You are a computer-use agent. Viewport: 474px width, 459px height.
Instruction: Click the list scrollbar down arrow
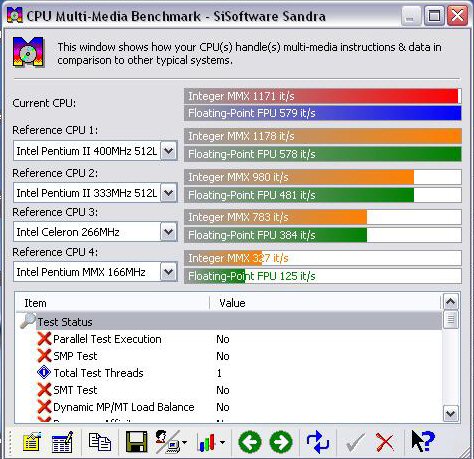(451, 414)
